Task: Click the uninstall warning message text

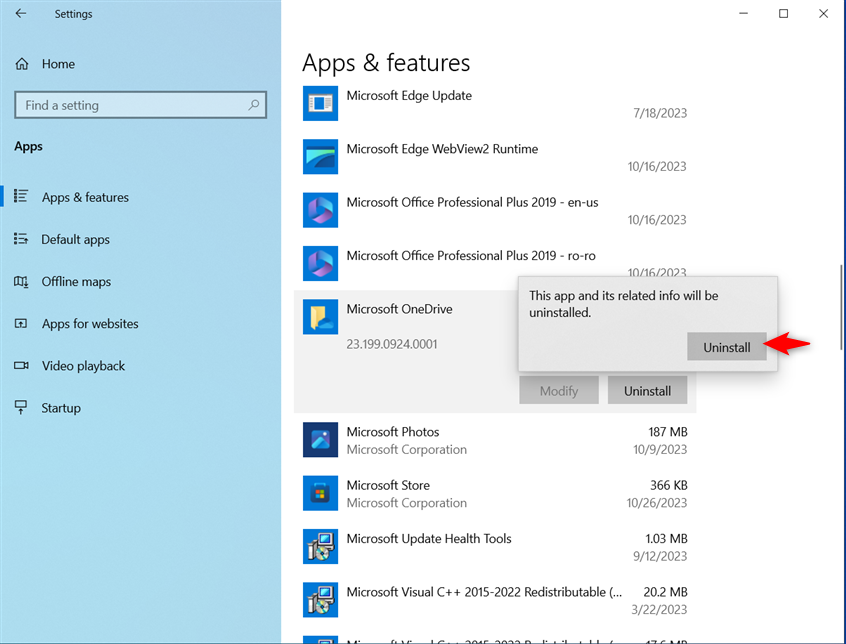Action: coord(623,304)
